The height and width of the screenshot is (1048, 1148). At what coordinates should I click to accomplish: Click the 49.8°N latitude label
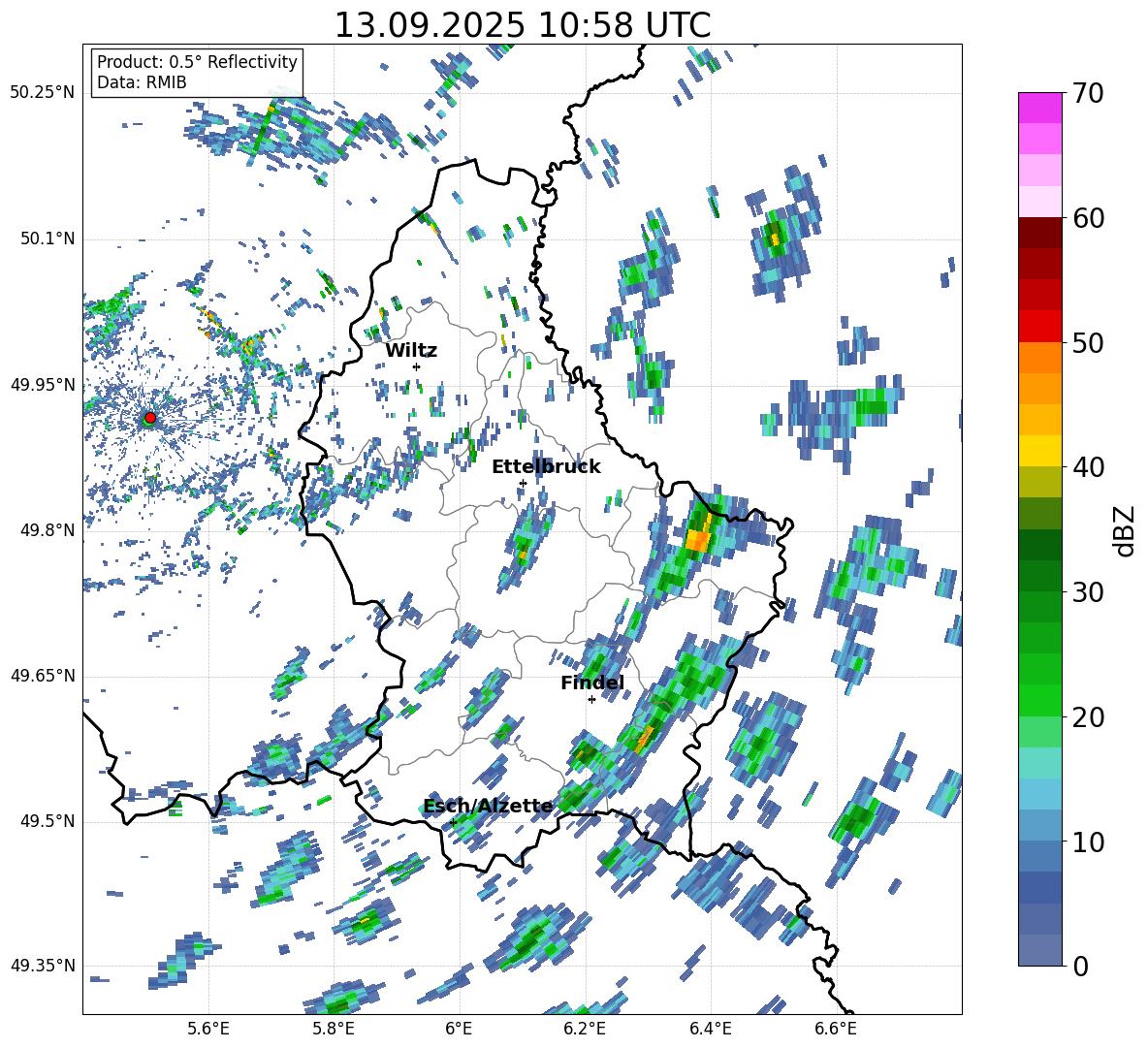click(x=48, y=530)
